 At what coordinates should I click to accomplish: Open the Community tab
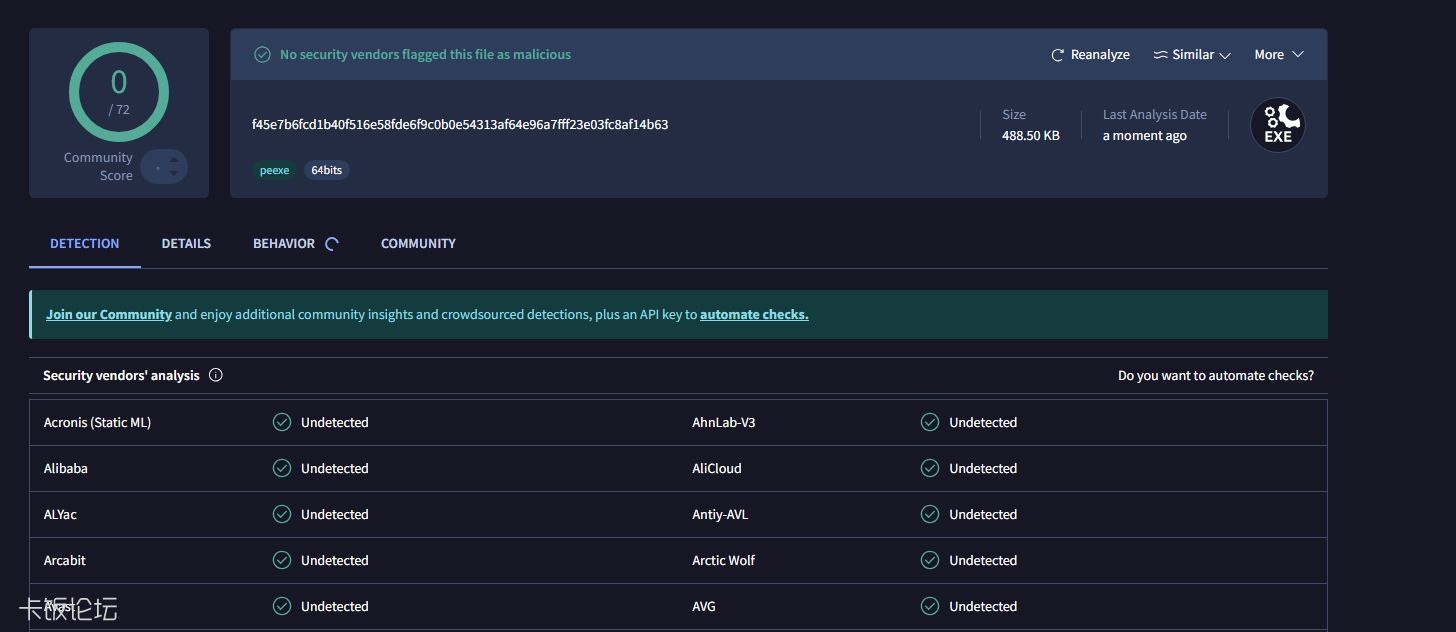click(x=418, y=243)
